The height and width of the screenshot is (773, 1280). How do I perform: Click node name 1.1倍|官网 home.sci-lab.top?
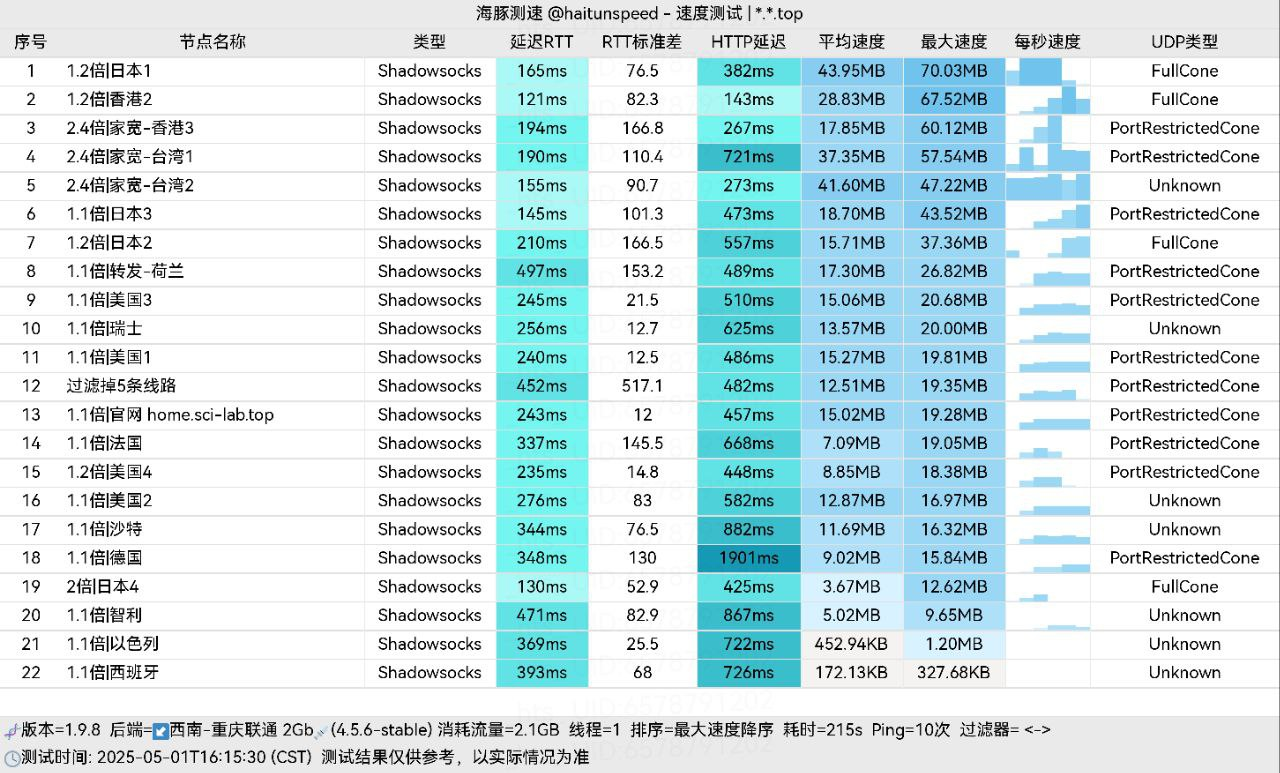click(170, 415)
